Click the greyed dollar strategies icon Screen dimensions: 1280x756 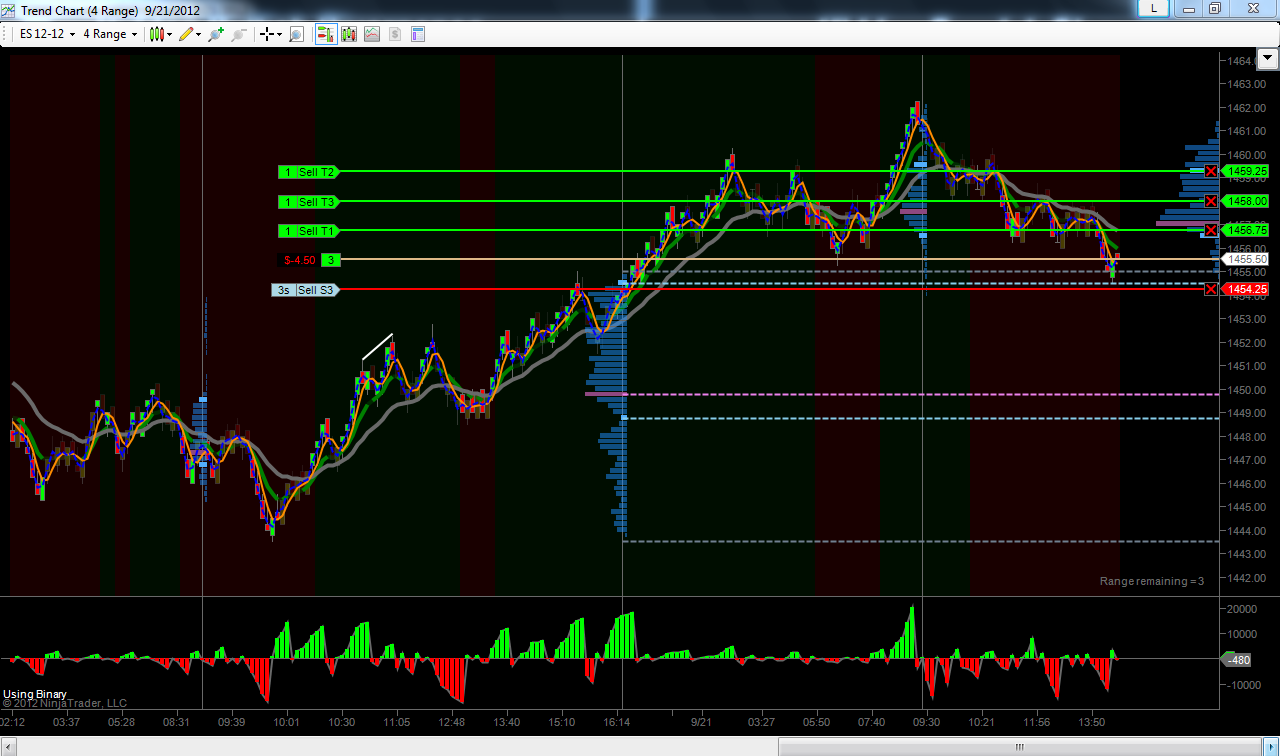[x=395, y=34]
